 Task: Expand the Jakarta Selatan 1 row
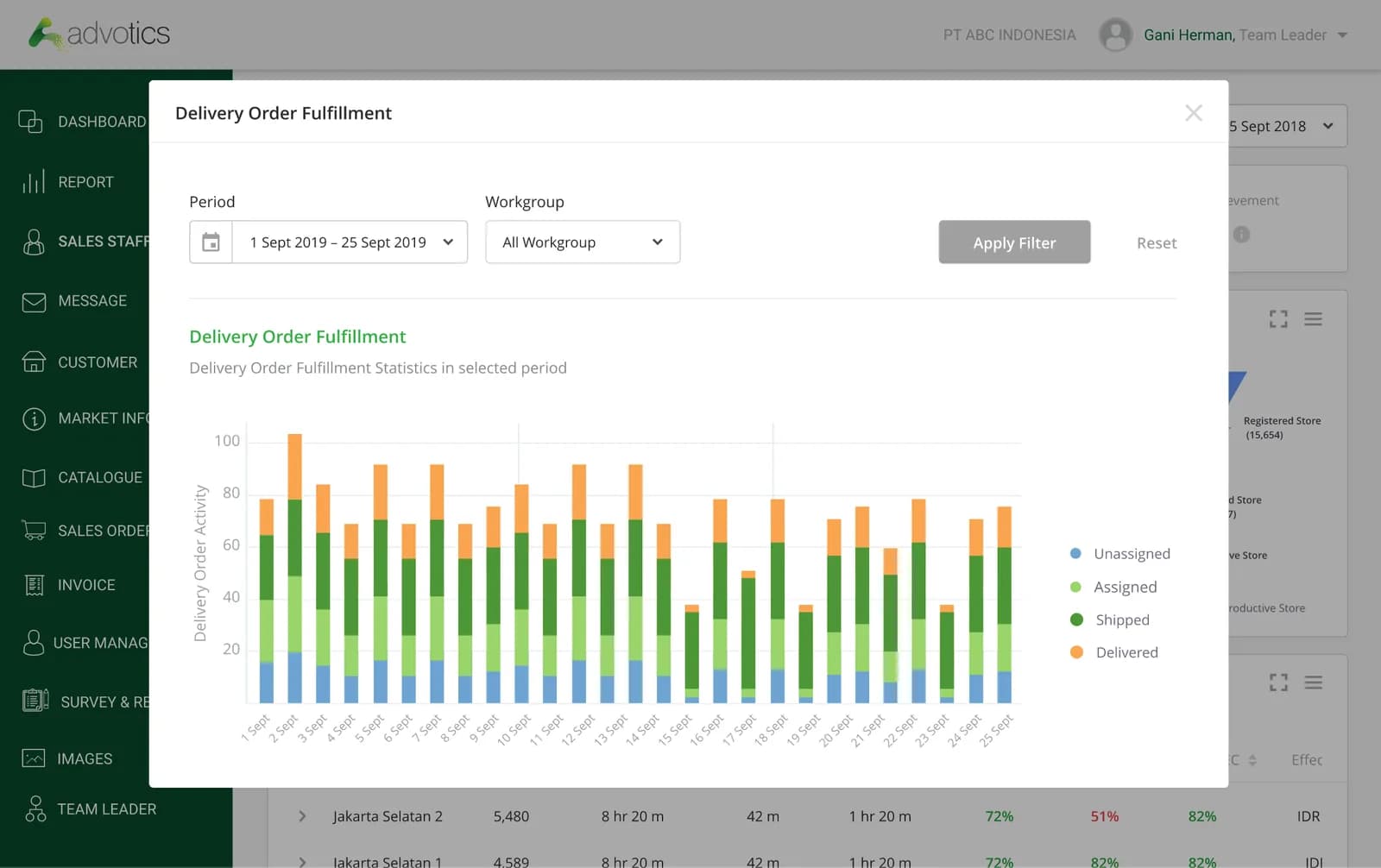(x=302, y=862)
